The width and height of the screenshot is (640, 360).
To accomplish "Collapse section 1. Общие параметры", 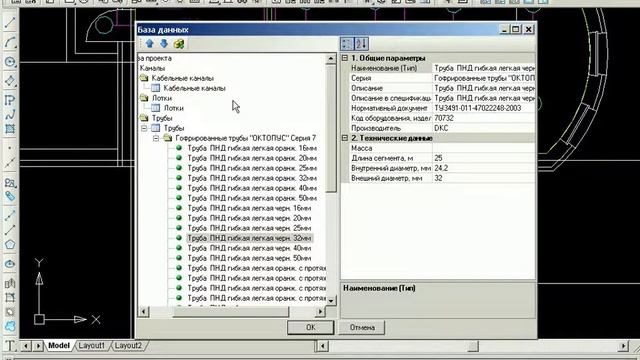I will (345, 58).
